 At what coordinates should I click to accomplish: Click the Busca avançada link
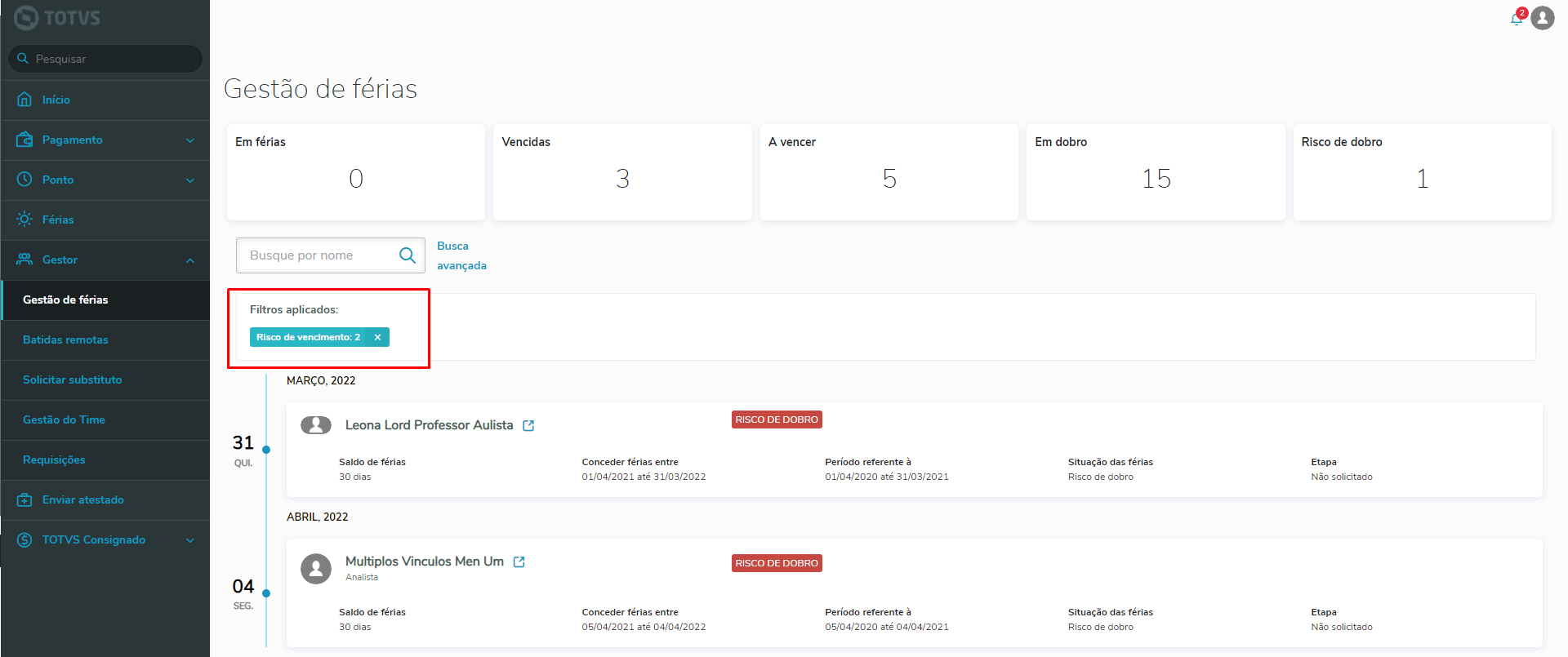pyautogui.click(x=461, y=255)
